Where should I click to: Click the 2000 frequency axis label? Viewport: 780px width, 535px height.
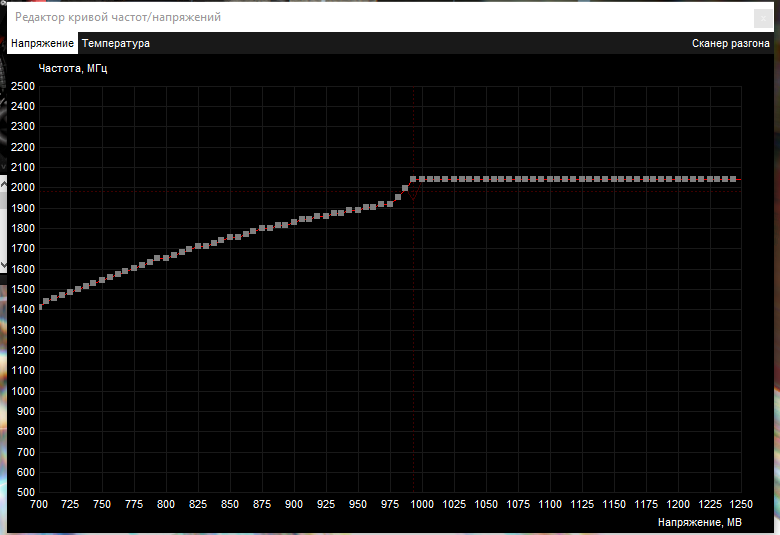coord(23,188)
